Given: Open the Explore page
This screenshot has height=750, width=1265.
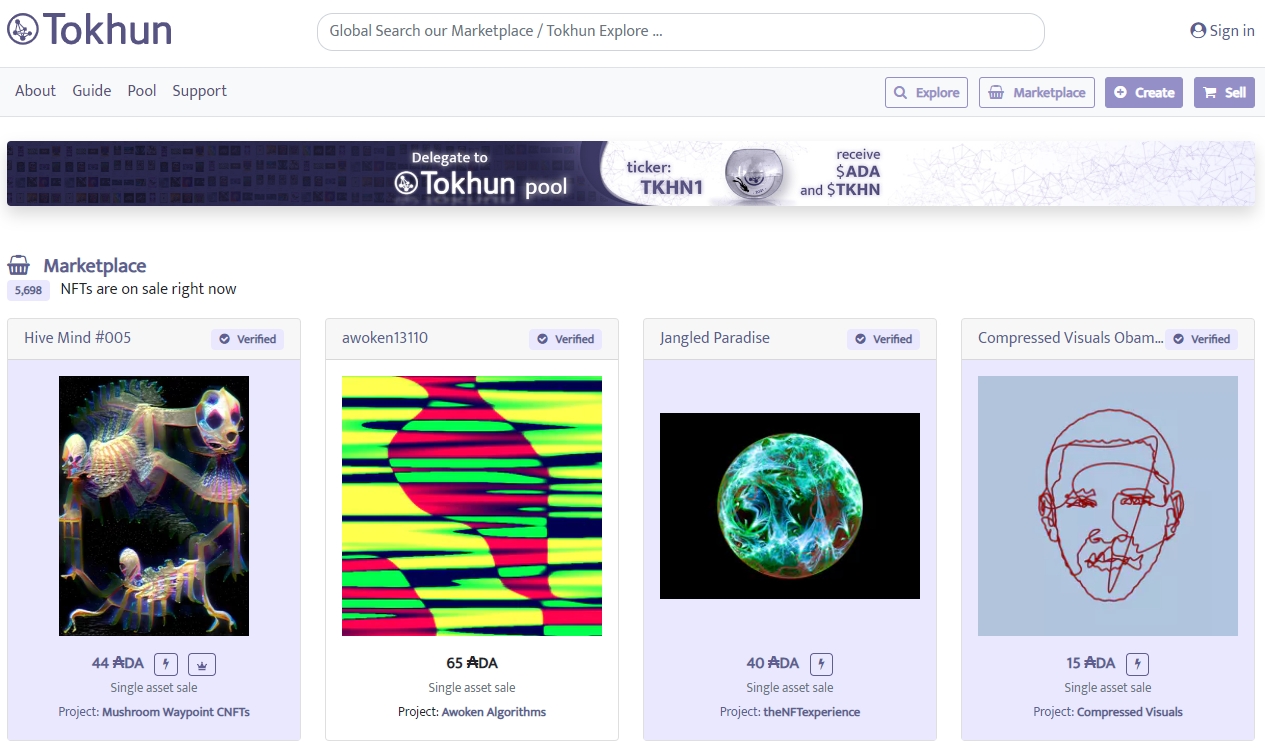Looking at the screenshot, I should point(925,92).
